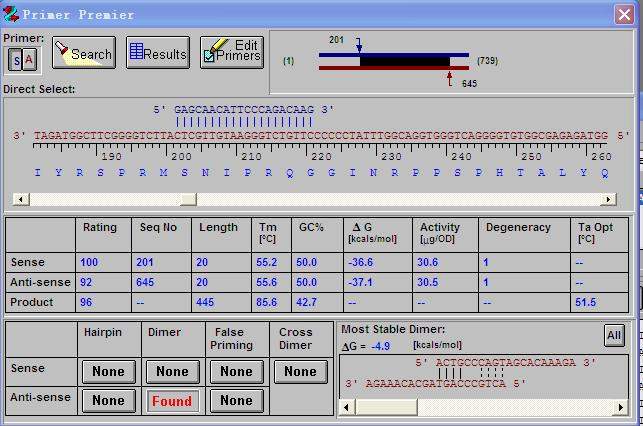The height and width of the screenshot is (426, 643).
Task: Click the Product length value 445
Action: click(x=205, y=302)
